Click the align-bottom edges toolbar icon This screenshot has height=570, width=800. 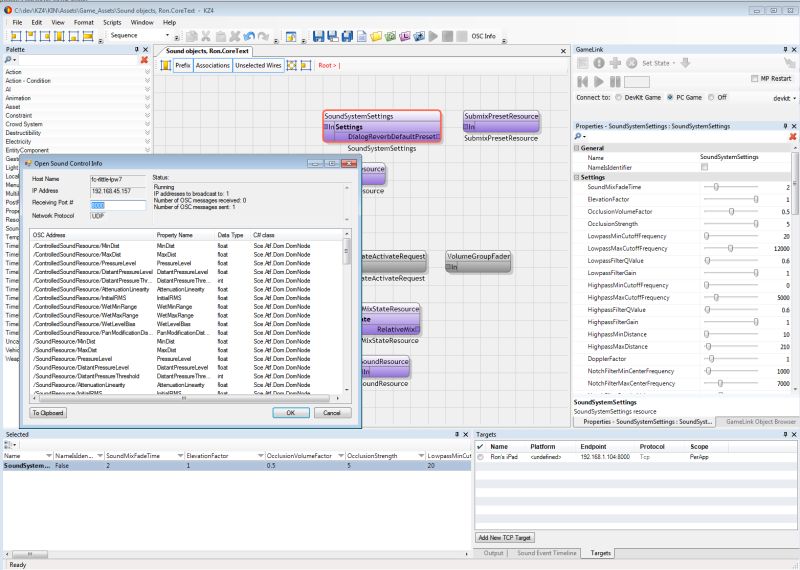[x=73, y=36]
